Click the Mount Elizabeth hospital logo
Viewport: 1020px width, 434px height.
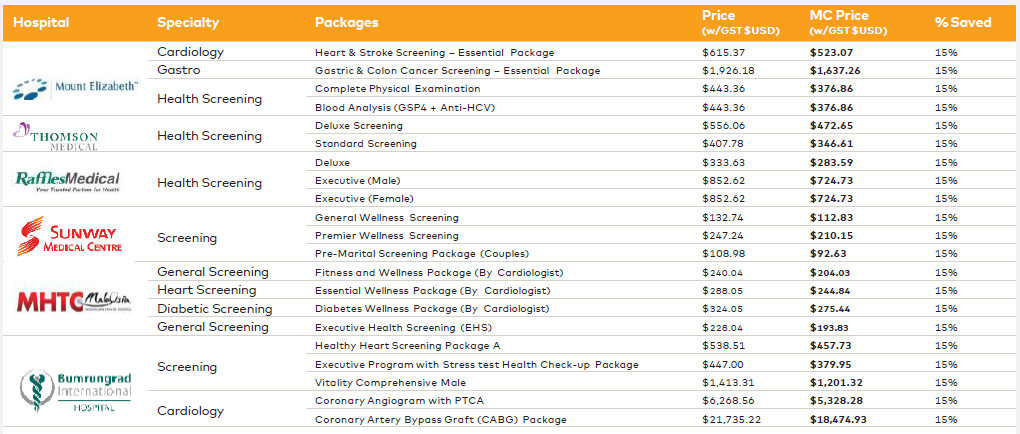(x=75, y=88)
